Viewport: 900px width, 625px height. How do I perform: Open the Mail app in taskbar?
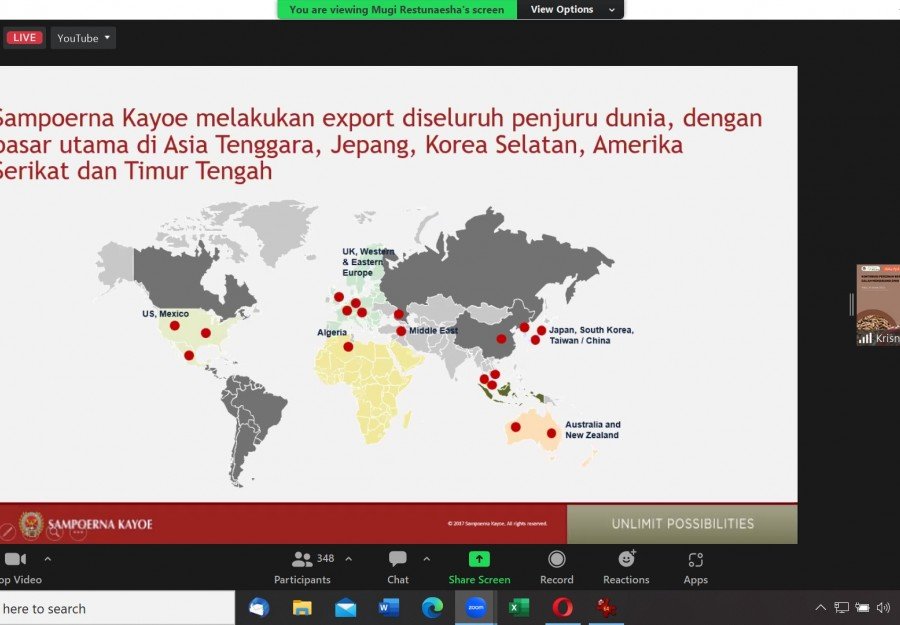tap(346, 608)
